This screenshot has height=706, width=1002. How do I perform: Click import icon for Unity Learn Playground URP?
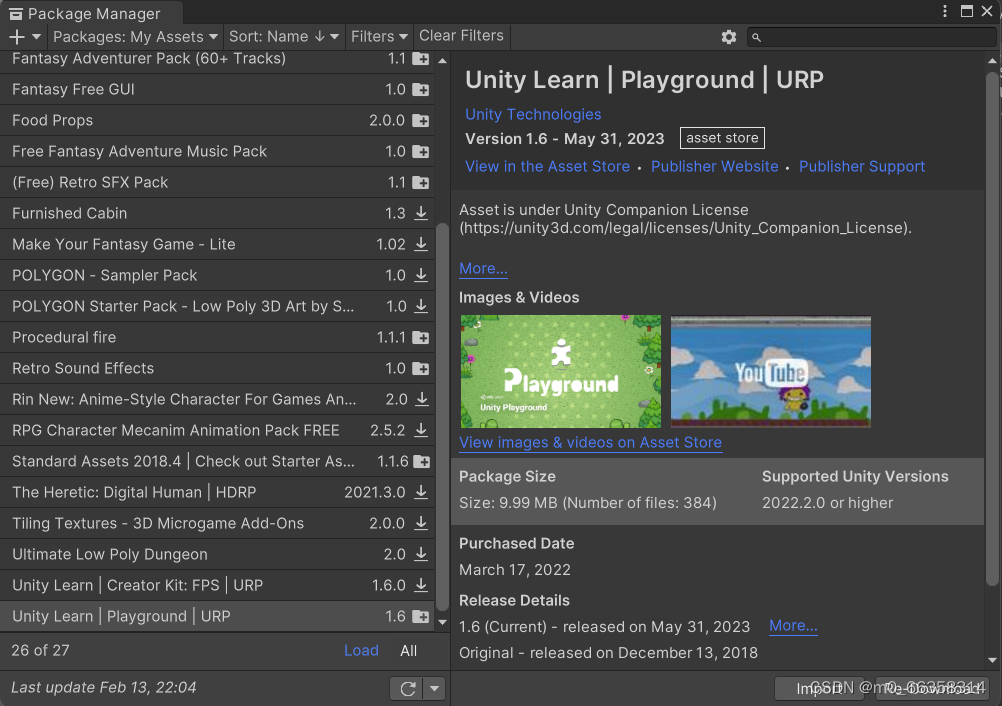(420, 617)
